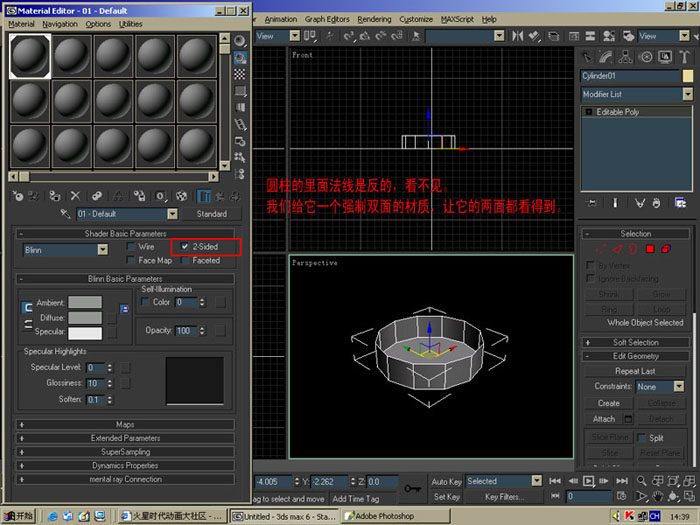Image resolution: width=700 pixels, height=525 pixels.
Task: Expand the SuperSampling rollout
Action: 125,452
